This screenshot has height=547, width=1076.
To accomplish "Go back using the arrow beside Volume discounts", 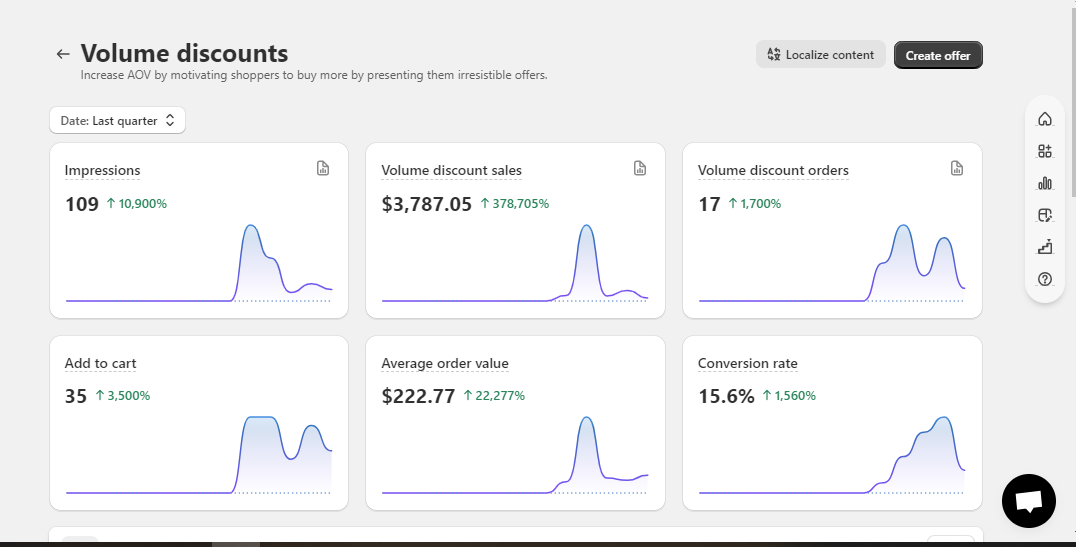I will click(x=63, y=54).
